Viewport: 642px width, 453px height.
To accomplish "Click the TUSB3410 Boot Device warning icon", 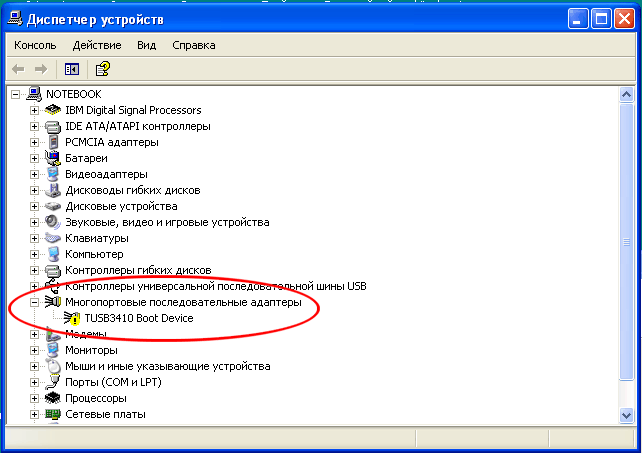I will (72, 318).
